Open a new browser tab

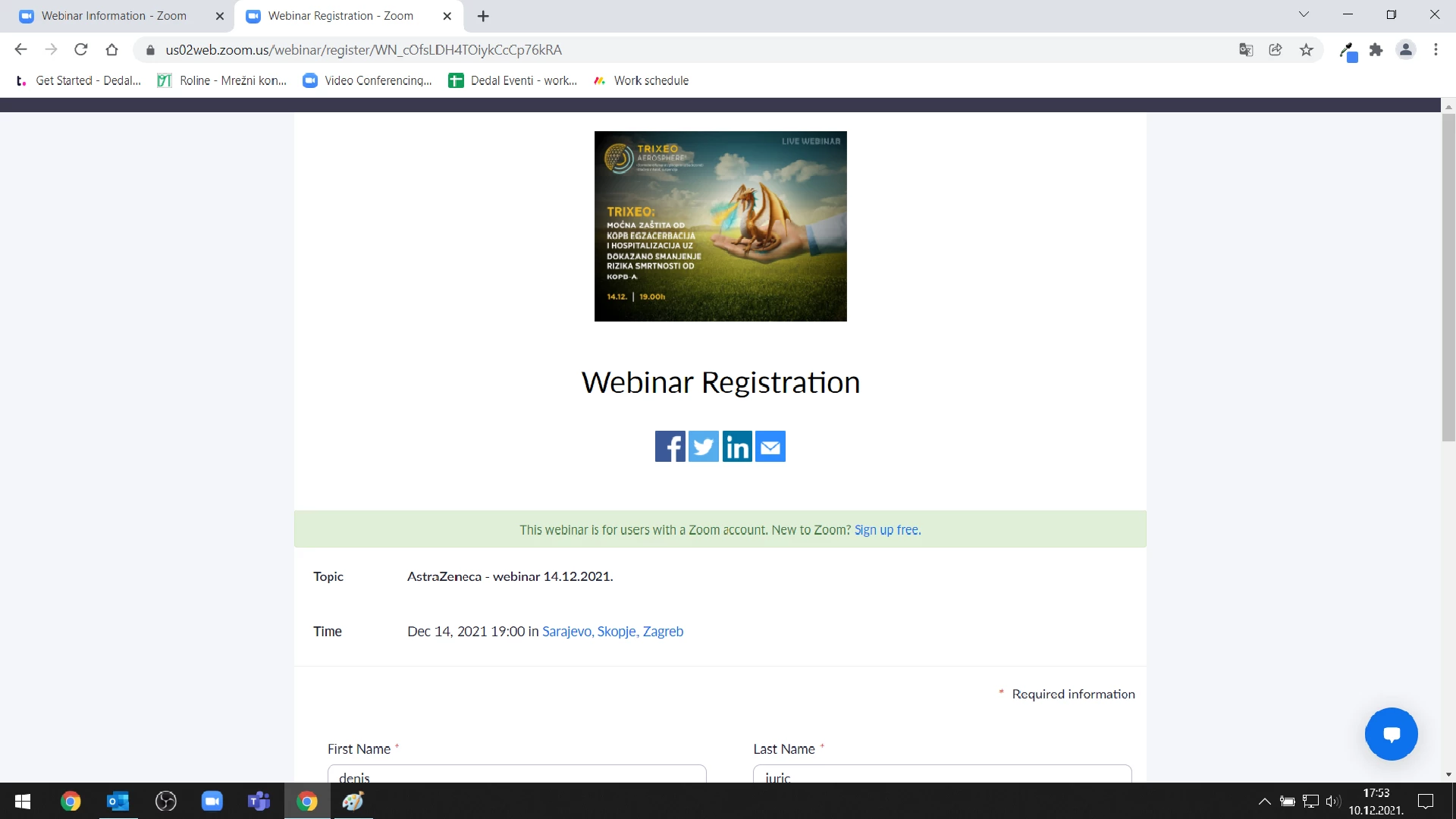coord(483,16)
